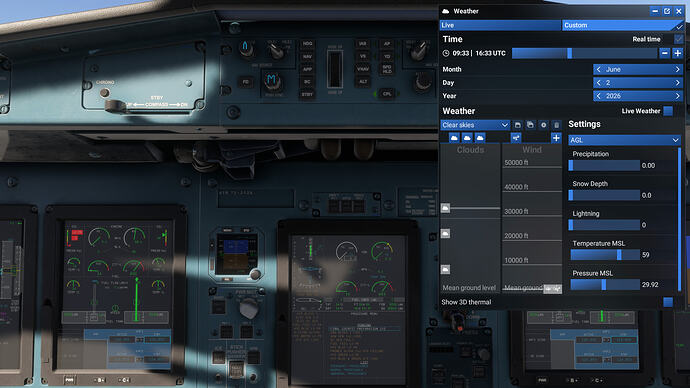Select the cloud layer handle near 20000 ft

pyautogui.click(x=445, y=233)
